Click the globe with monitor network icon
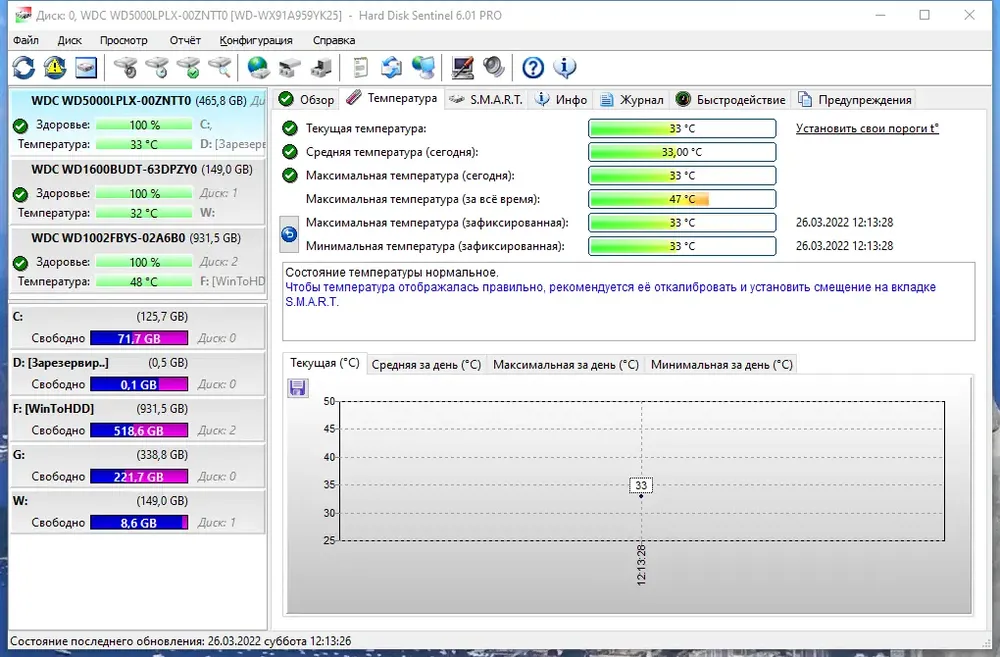This screenshot has height=657, width=1000. [x=423, y=67]
